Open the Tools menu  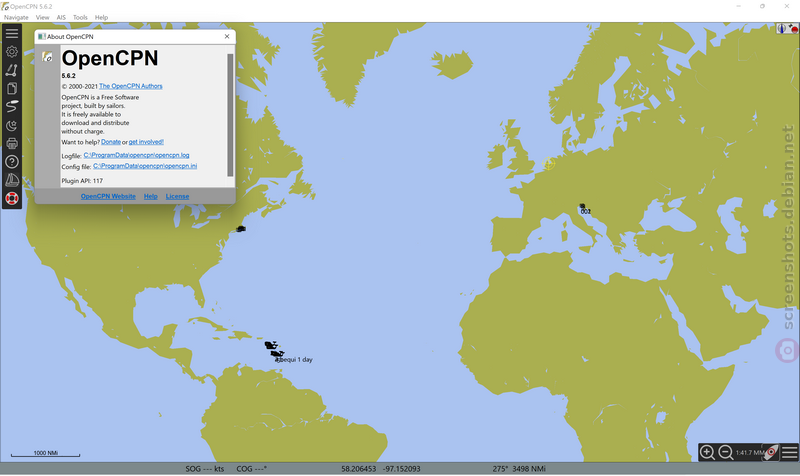(x=80, y=17)
